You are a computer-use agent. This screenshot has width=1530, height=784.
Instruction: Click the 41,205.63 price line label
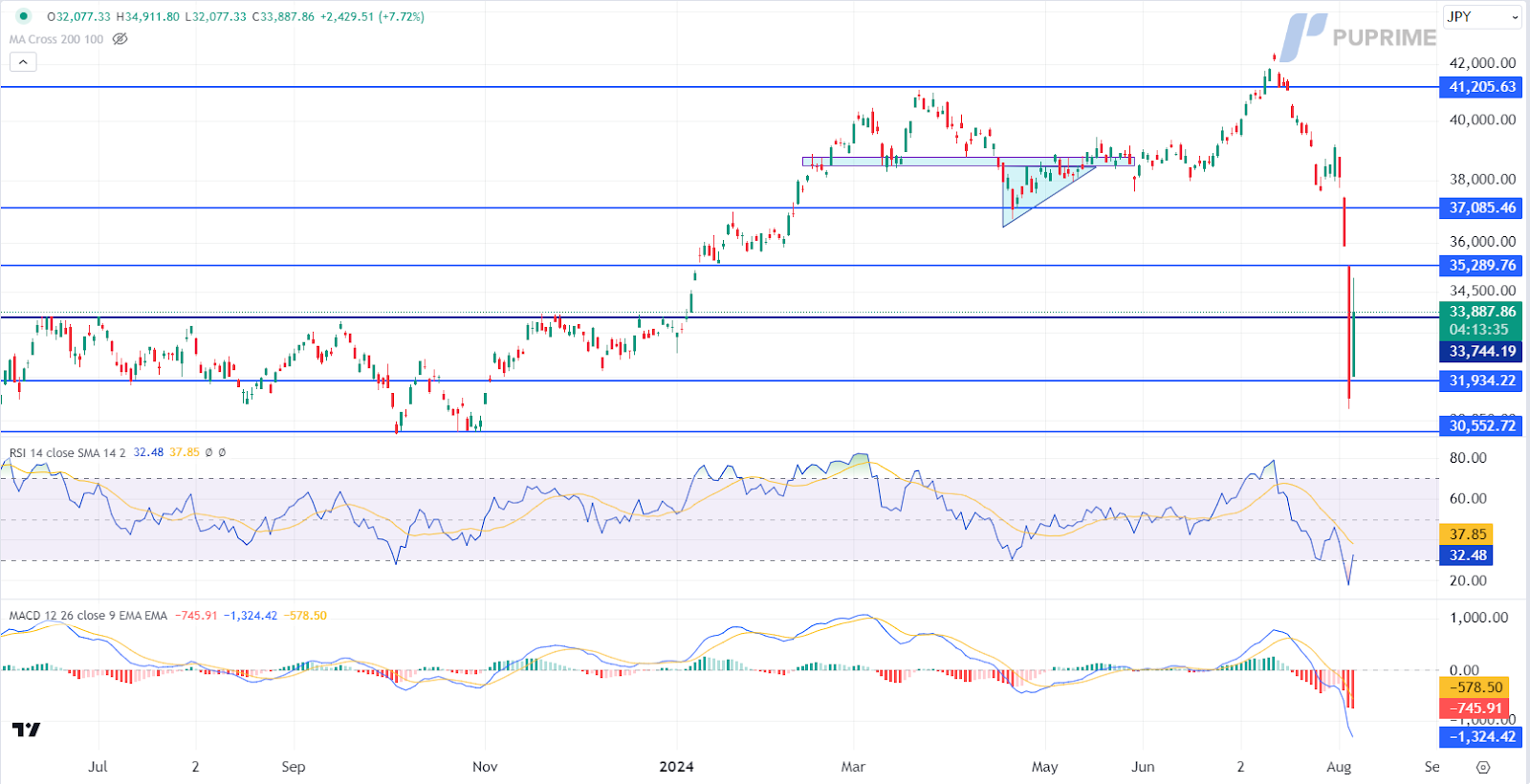pyautogui.click(x=1480, y=87)
